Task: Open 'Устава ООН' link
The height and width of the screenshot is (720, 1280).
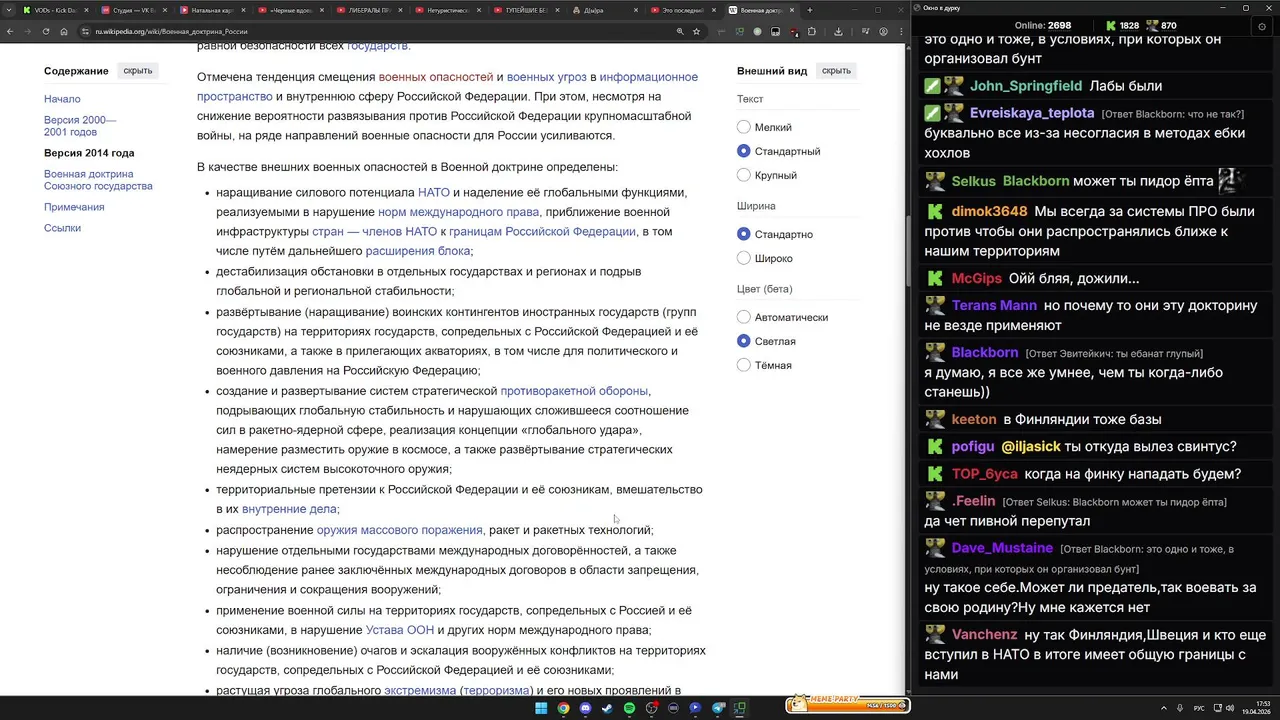Action: click(x=400, y=630)
